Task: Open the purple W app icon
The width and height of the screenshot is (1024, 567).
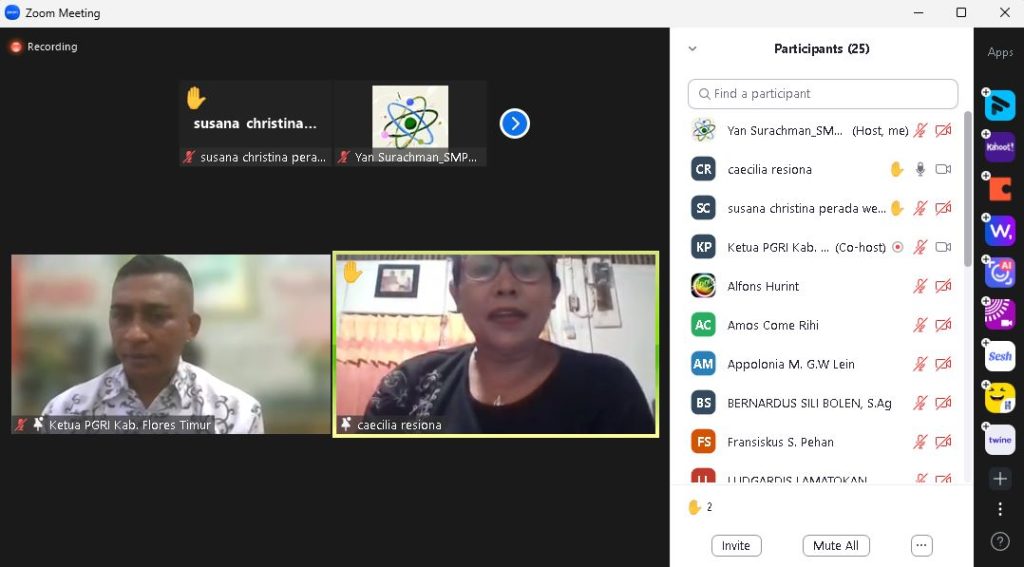Action: 1000,231
